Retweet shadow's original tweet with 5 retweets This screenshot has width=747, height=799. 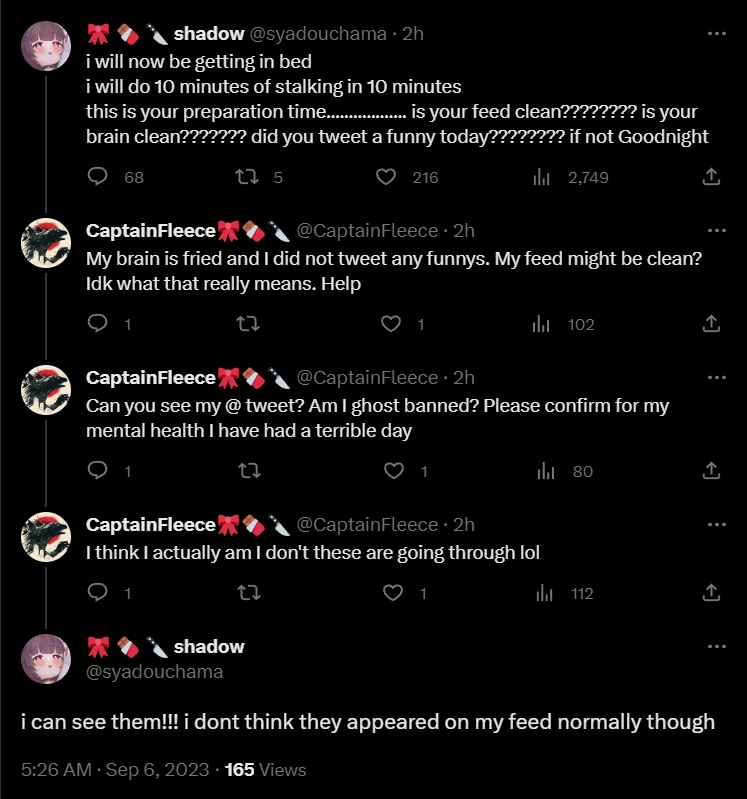[x=245, y=177]
